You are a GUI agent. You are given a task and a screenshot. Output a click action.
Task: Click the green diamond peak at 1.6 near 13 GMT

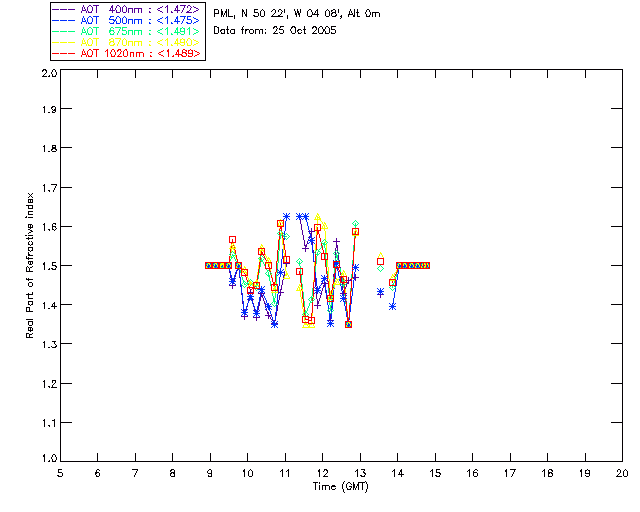(356, 224)
